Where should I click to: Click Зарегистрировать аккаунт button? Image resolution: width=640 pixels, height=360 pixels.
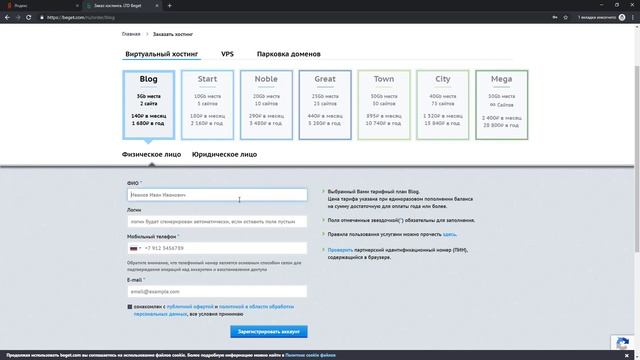pyautogui.click(x=269, y=331)
